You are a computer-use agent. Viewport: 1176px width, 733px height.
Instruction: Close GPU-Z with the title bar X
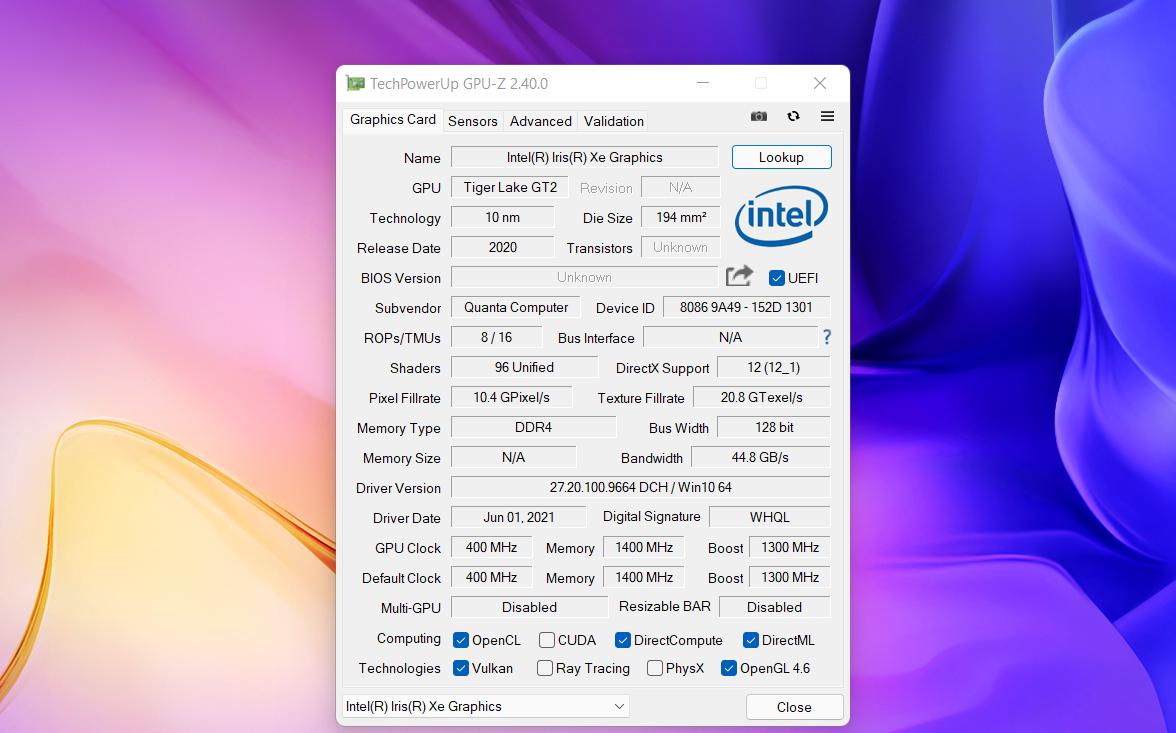[x=820, y=83]
